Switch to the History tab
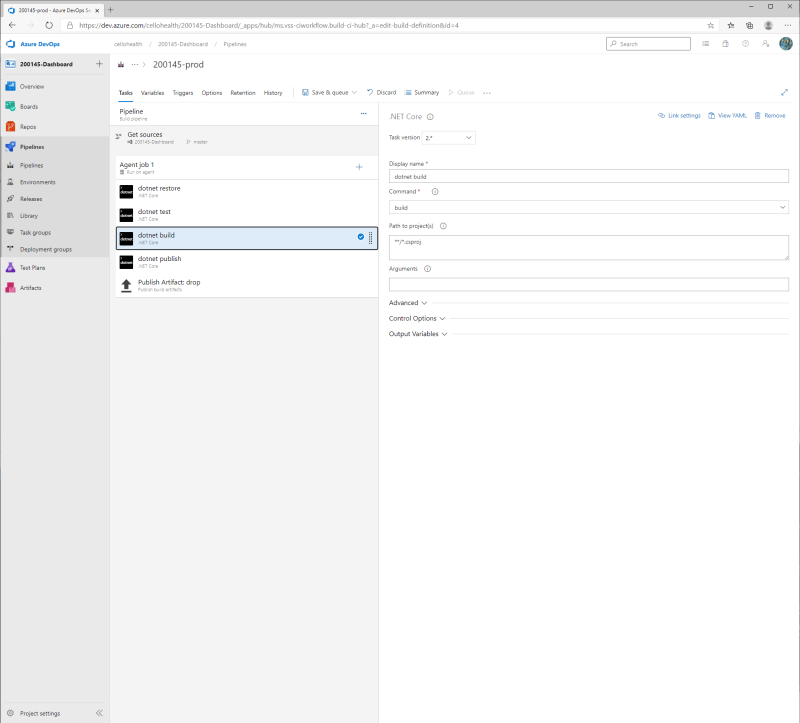Screen dimensions: 800x723 273,93
